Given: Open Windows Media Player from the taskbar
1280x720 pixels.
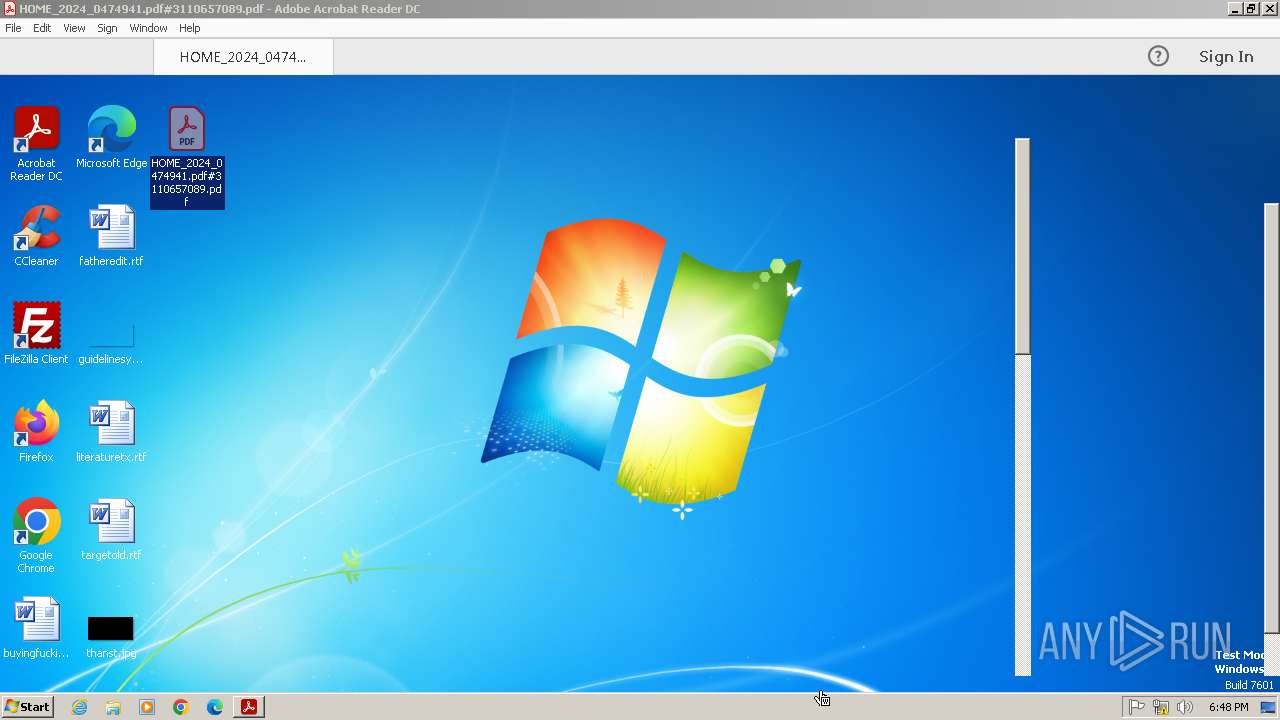Looking at the screenshot, I should [147, 707].
